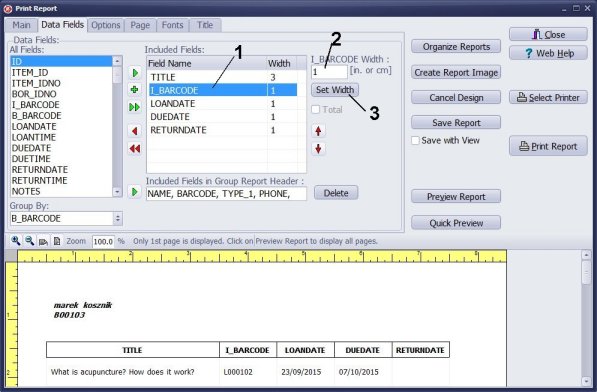Move selected field down with red arrow
This screenshot has width=597, height=392.
[318, 149]
